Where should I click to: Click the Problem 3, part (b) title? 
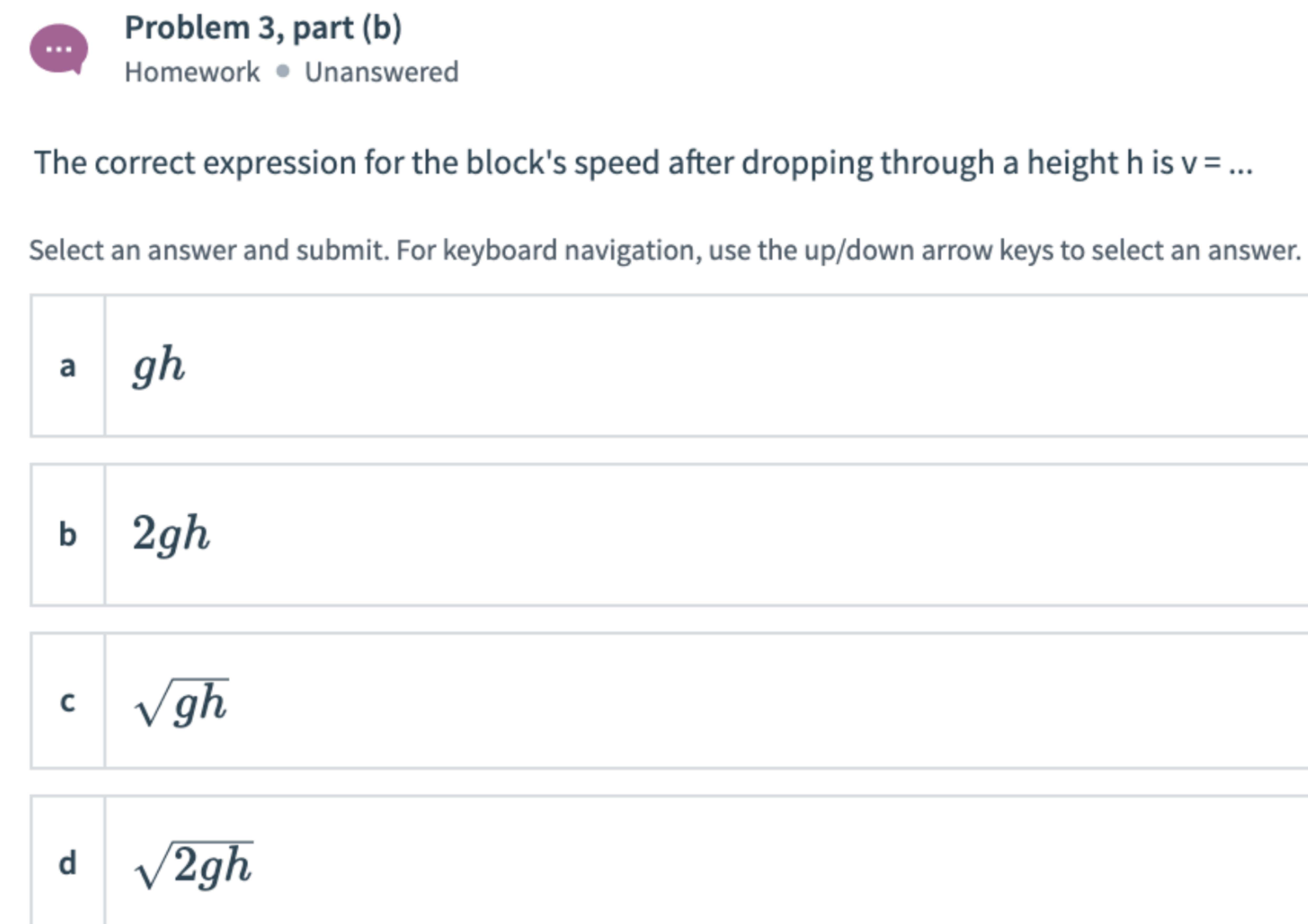pyautogui.click(x=263, y=28)
